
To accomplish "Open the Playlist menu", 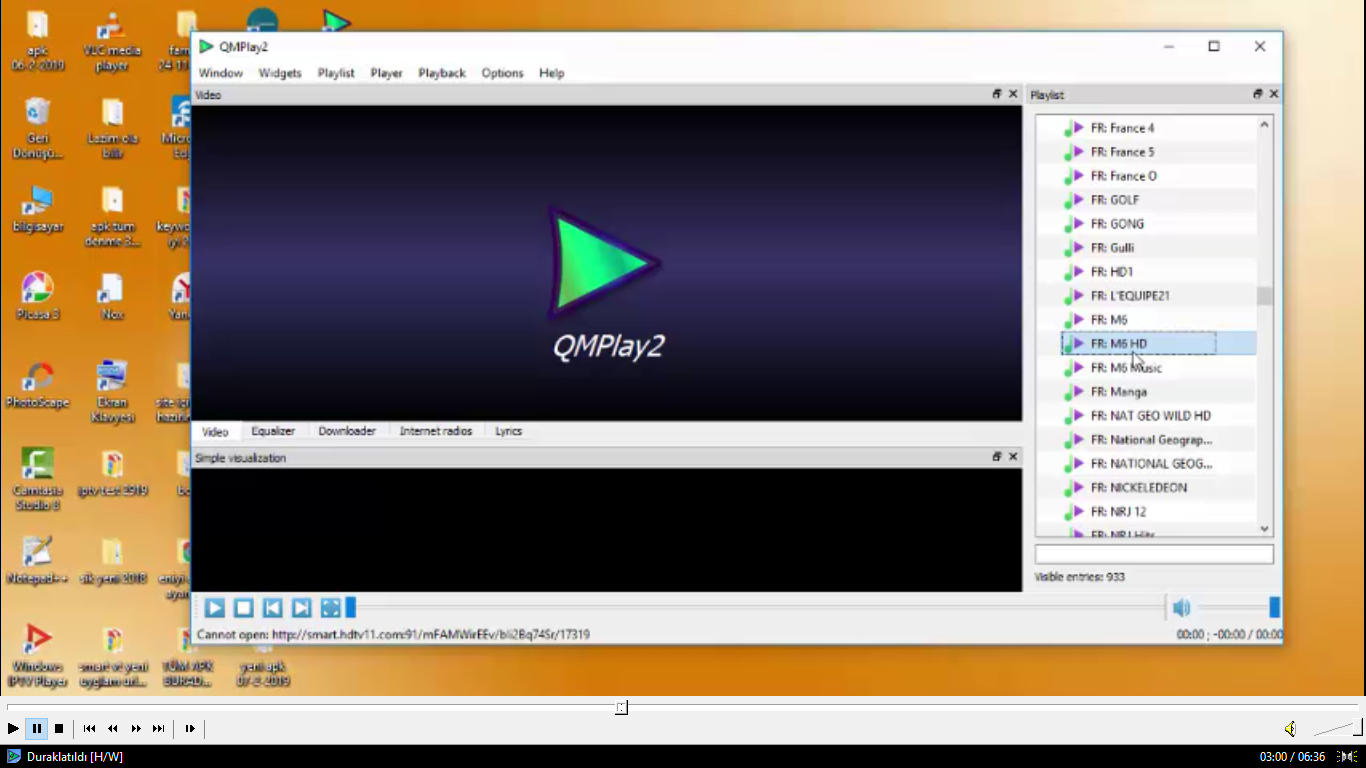I will point(336,73).
